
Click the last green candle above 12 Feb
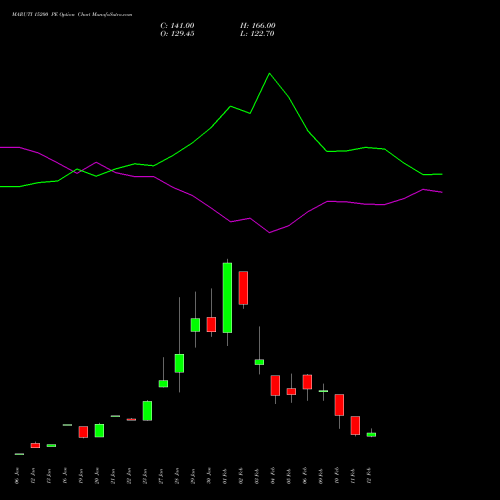point(371,435)
